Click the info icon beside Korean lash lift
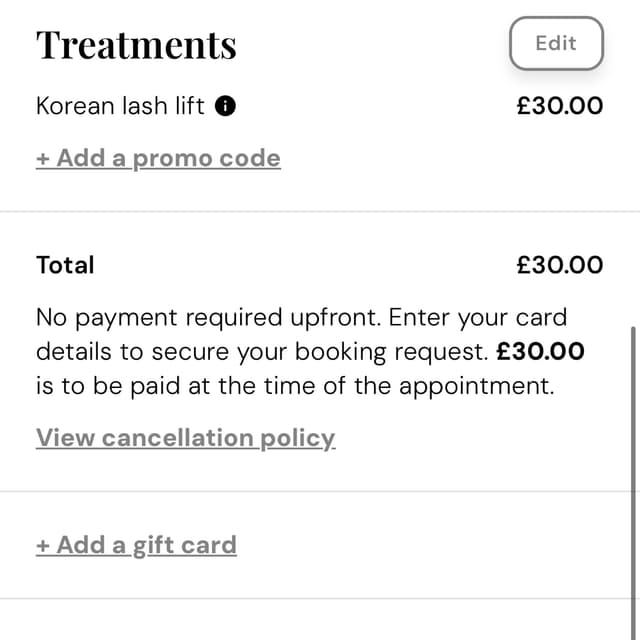 (x=227, y=106)
